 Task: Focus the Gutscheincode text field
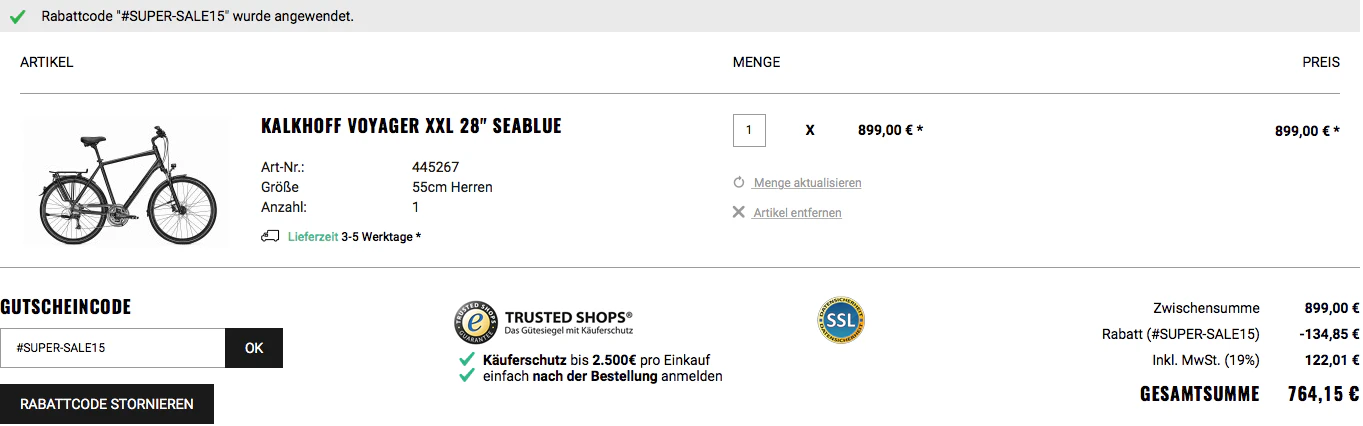pyautogui.click(x=113, y=348)
